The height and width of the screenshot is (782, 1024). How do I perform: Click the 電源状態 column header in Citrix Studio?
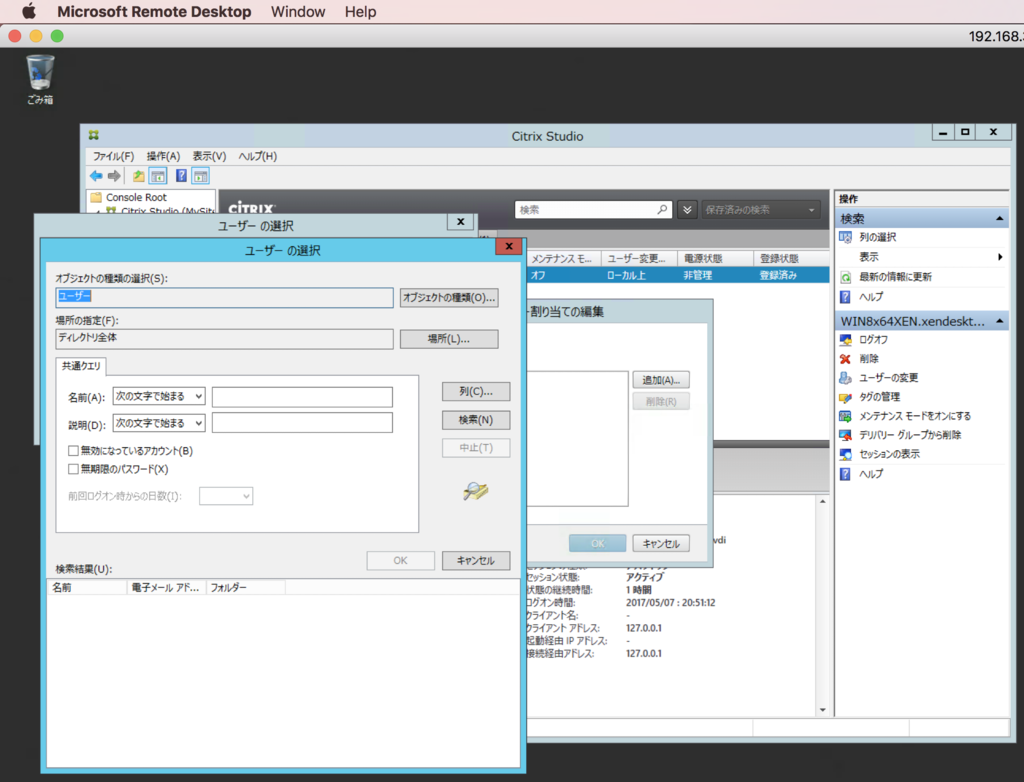pos(715,259)
